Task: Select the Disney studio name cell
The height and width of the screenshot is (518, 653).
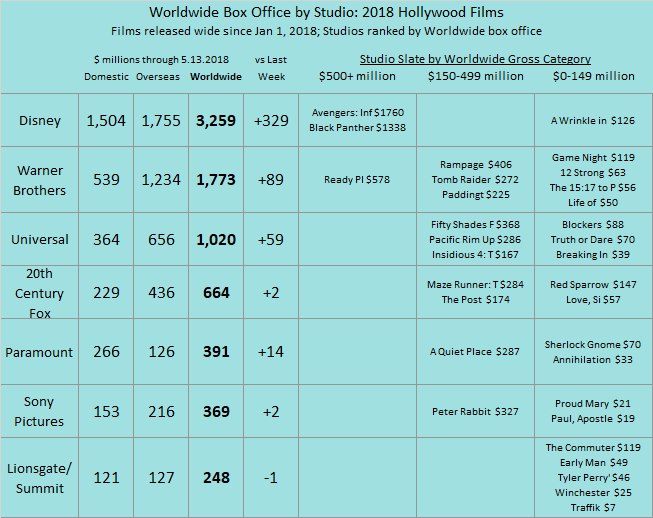Action: [x=40, y=120]
